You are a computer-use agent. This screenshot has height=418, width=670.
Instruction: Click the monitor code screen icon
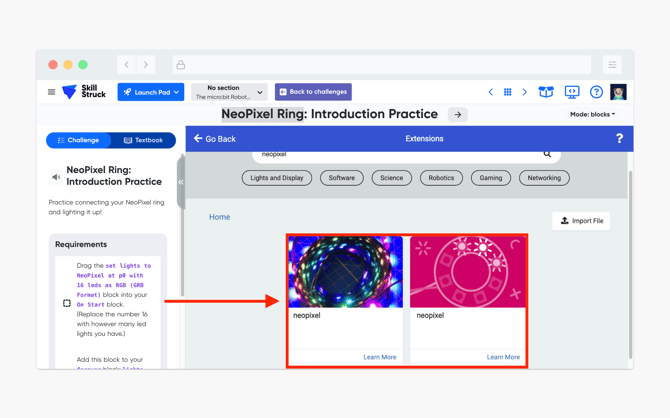tap(572, 91)
